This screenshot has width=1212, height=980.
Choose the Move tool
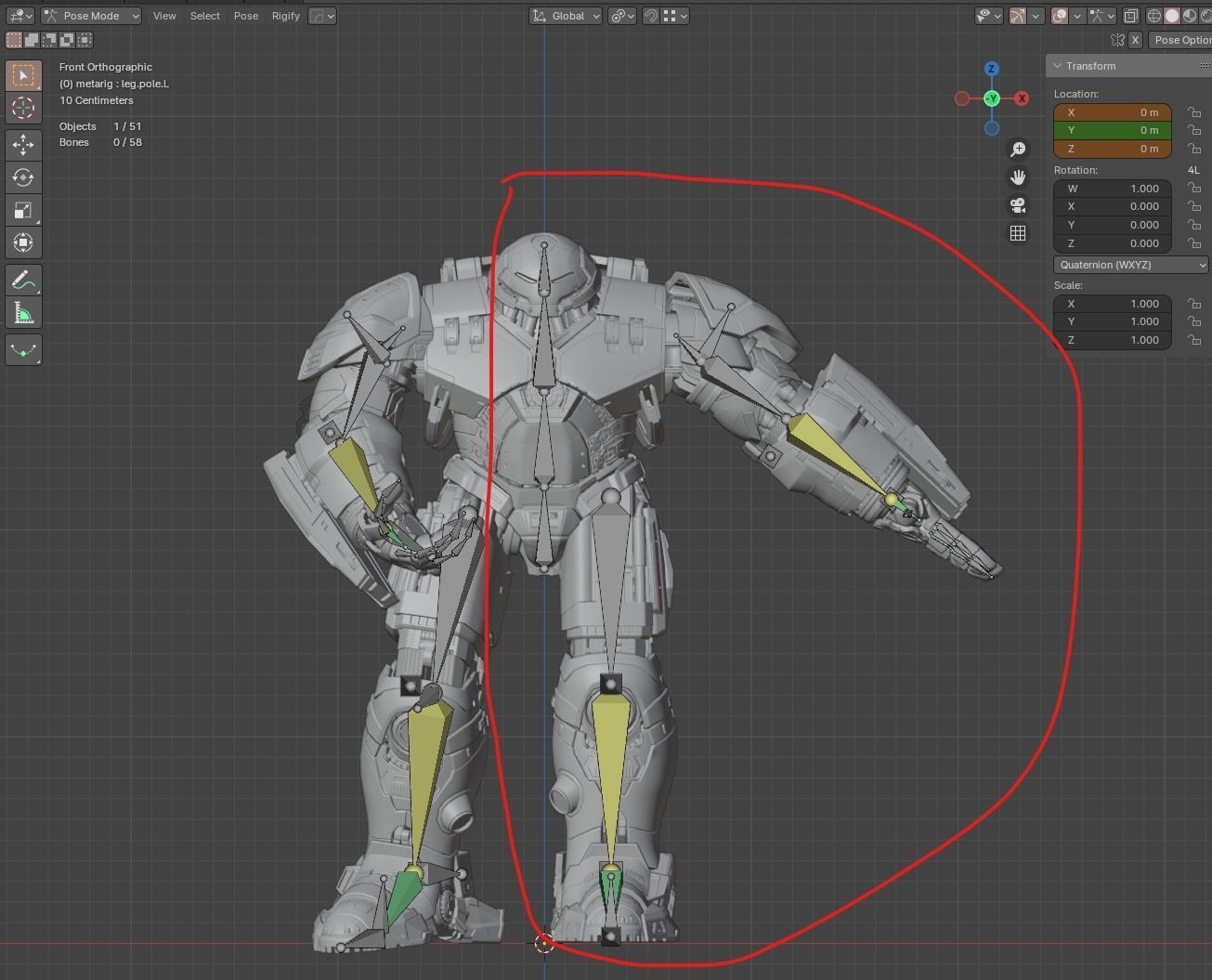[23, 144]
